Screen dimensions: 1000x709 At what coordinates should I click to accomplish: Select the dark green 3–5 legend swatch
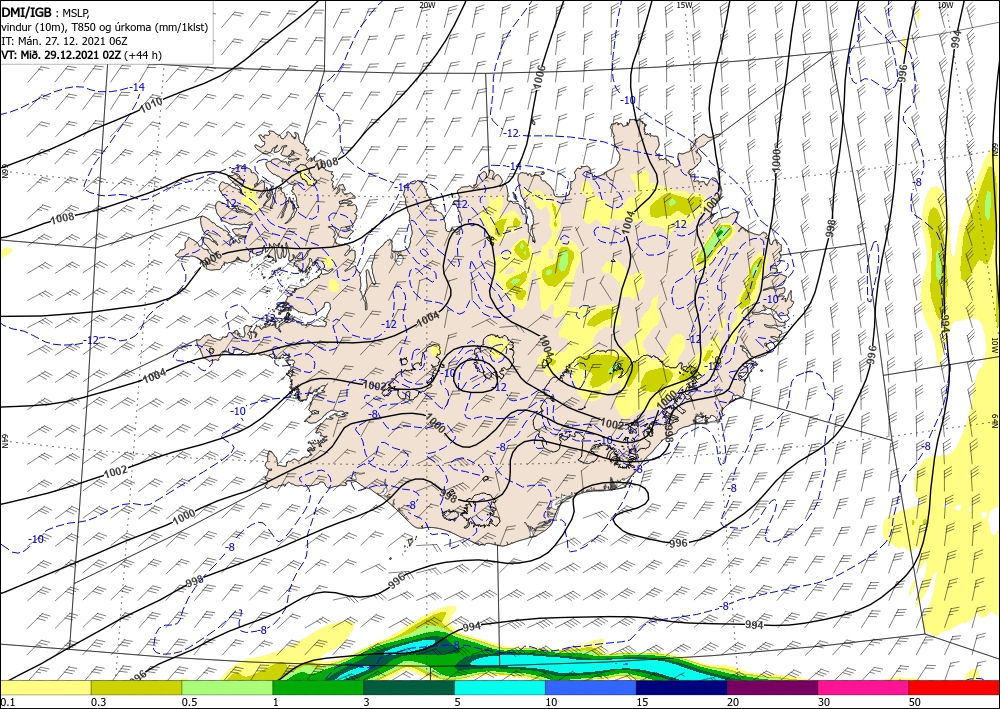(409, 688)
